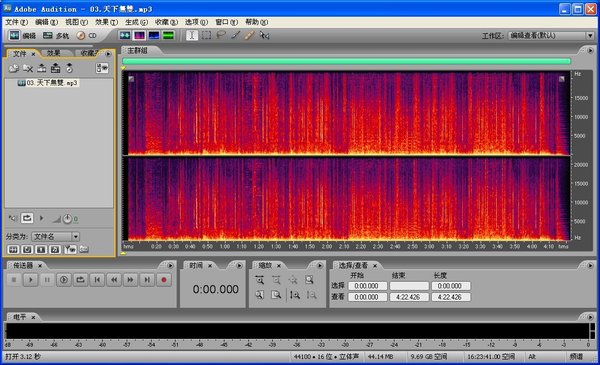The width and height of the screenshot is (600, 365).
Task: Open Selection/View panel flyout menu arrow
Action: coord(590,265)
